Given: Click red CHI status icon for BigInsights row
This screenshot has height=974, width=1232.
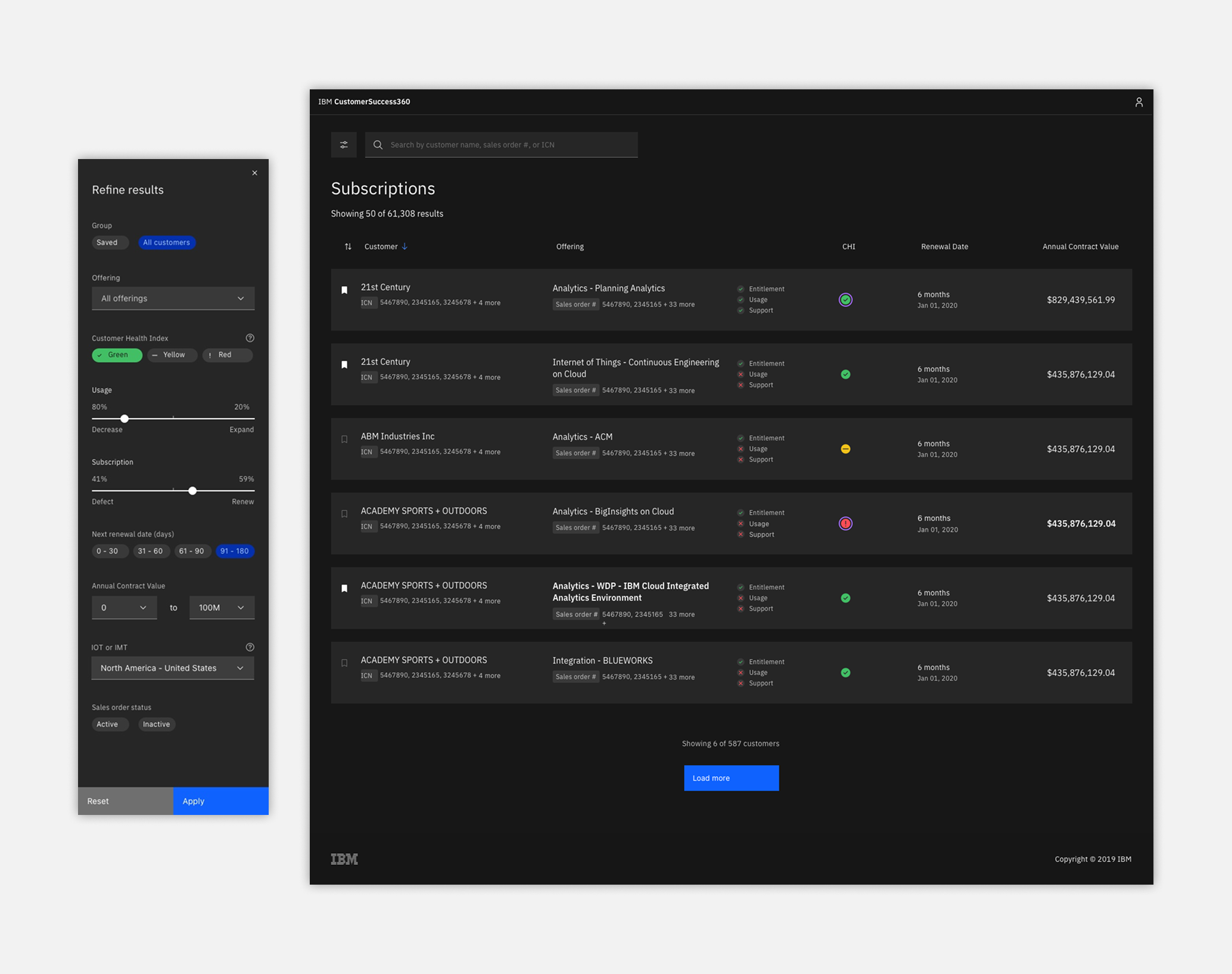Looking at the screenshot, I should (845, 524).
